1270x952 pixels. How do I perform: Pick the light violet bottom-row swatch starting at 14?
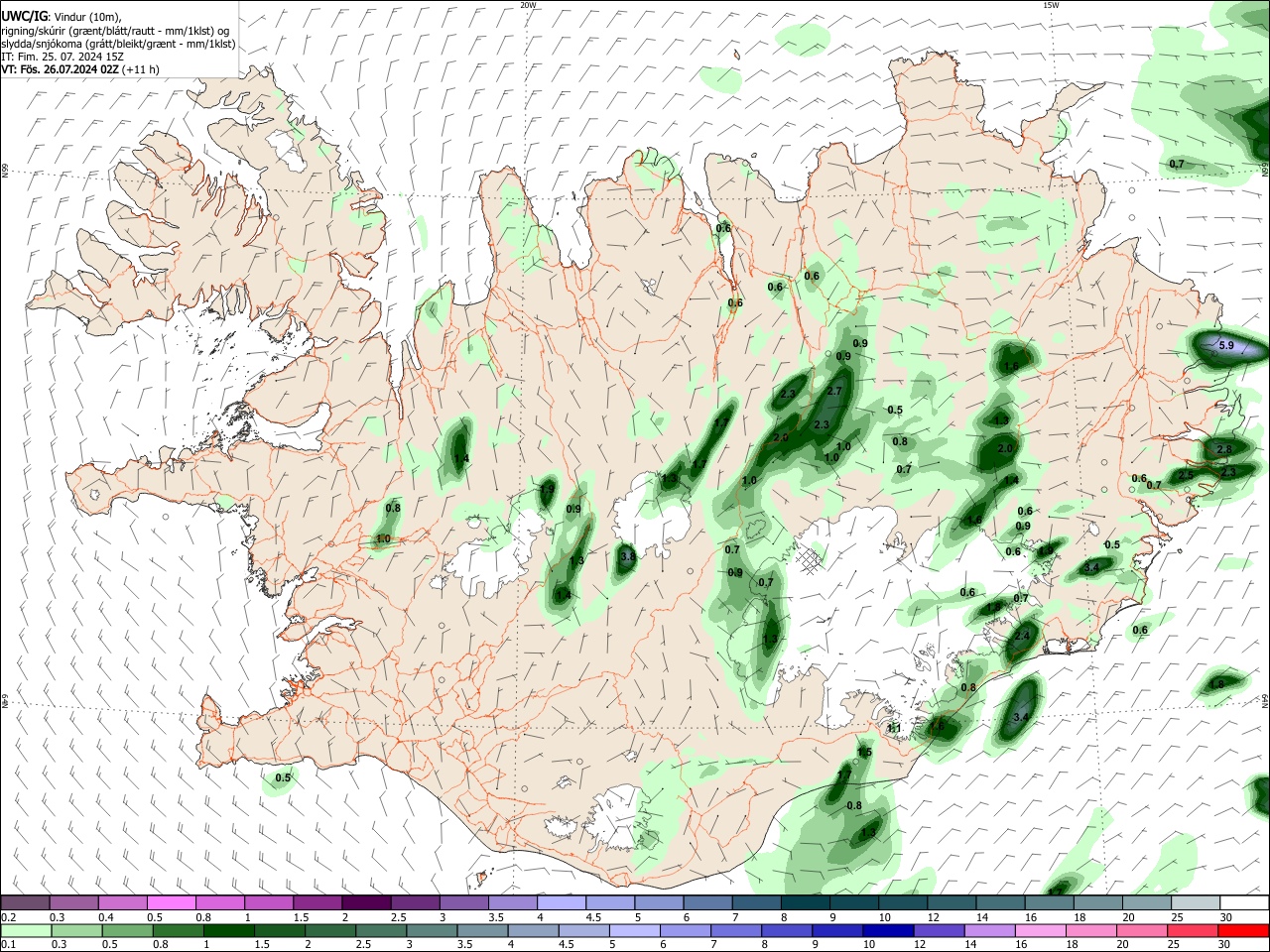pos(988,930)
